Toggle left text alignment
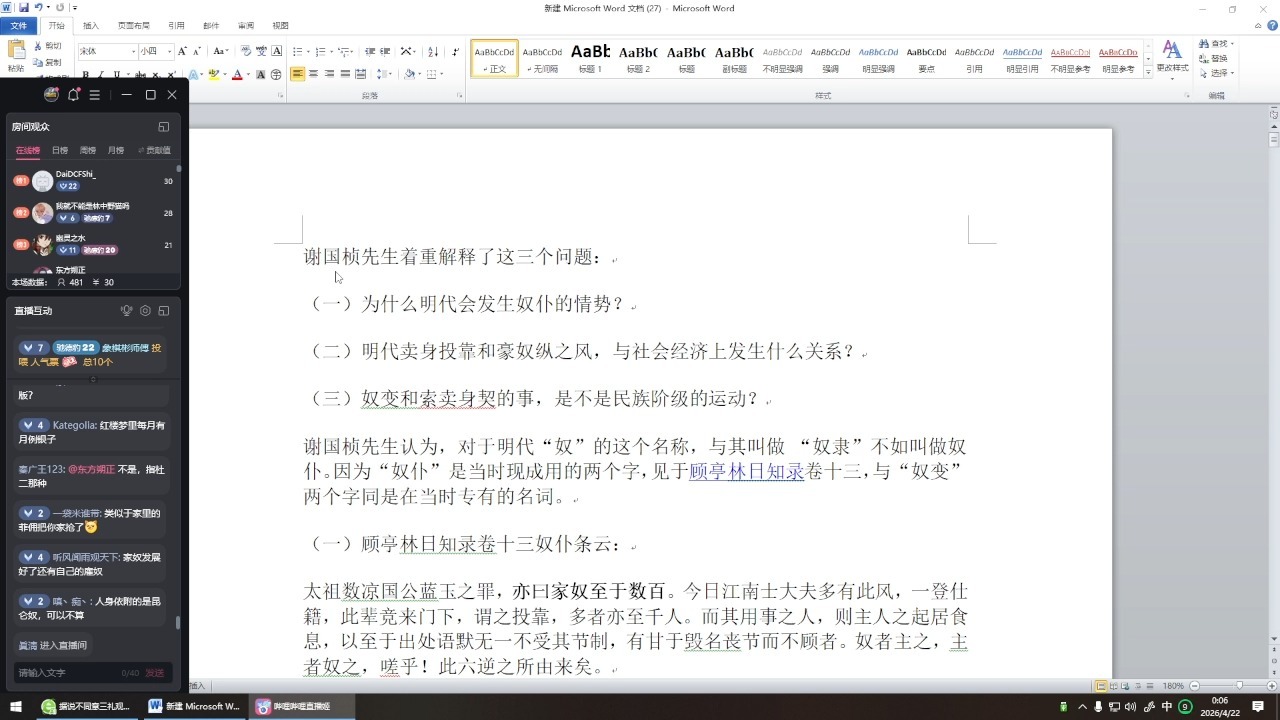Screen dimensions: 1280x720 (x=297, y=74)
